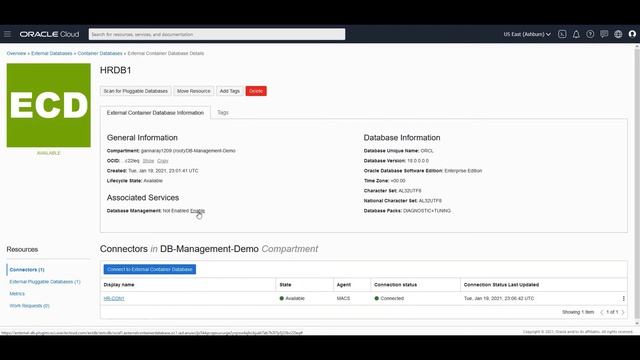Click the HRDB1 database title
640x360 pixels.
point(116,70)
